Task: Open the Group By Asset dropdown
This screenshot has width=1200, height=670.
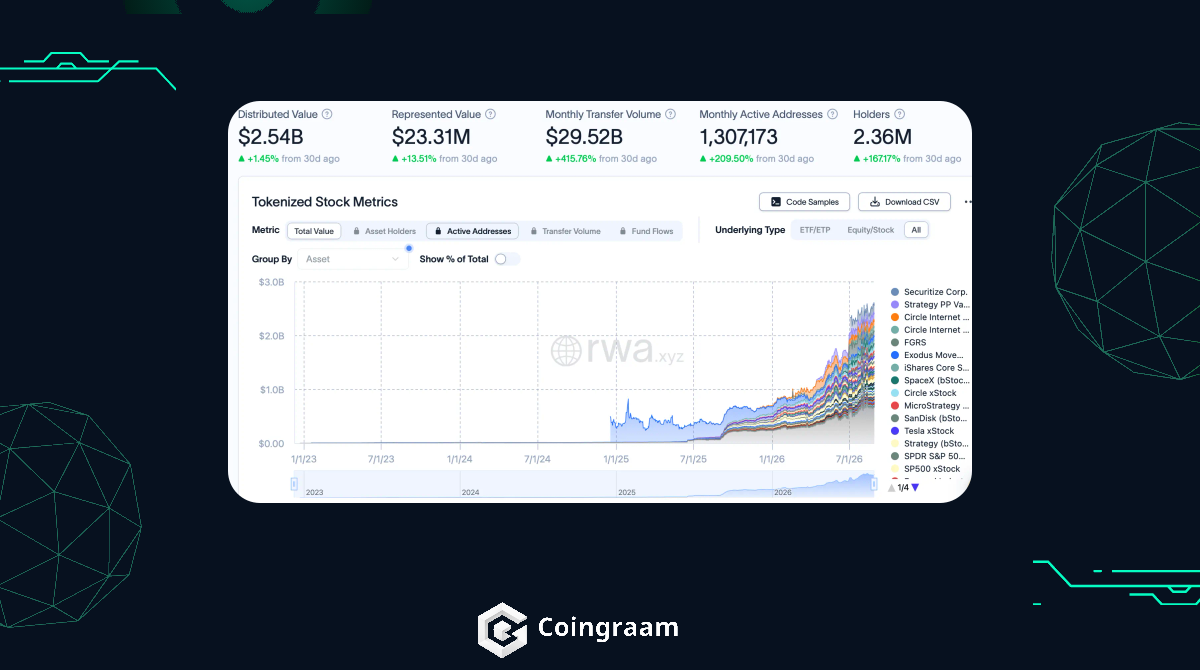Action: pyautogui.click(x=352, y=259)
